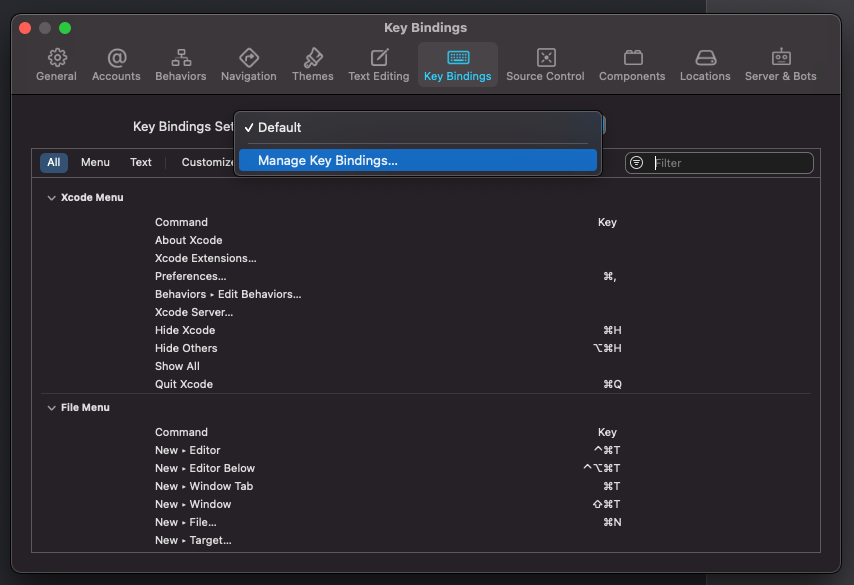Select the New ▸ Window Tab row
Image resolution: width=854 pixels, height=585 pixels.
pyautogui.click(x=425, y=486)
